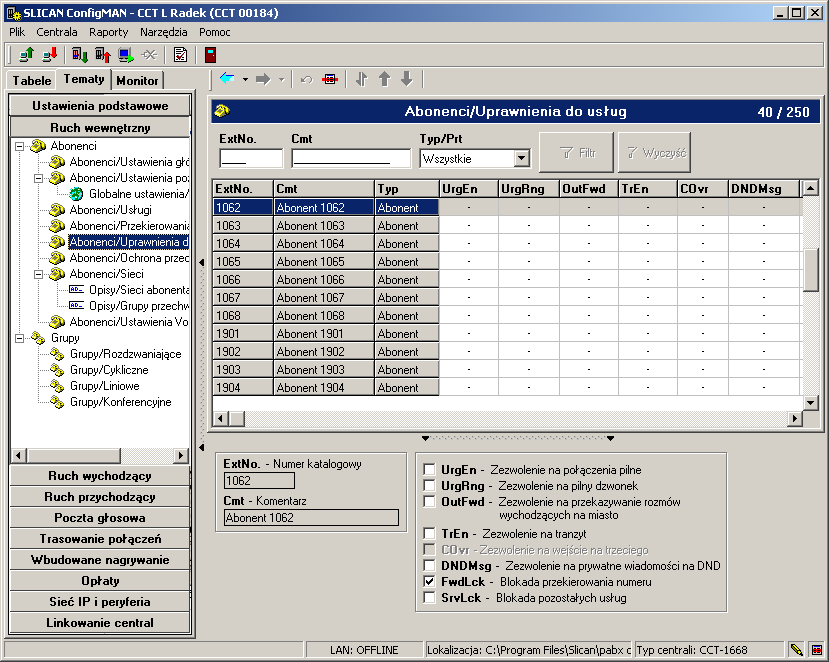This screenshot has height=662, width=829.
Task: Click the table icon with red strikethrough
Action: (x=330, y=79)
